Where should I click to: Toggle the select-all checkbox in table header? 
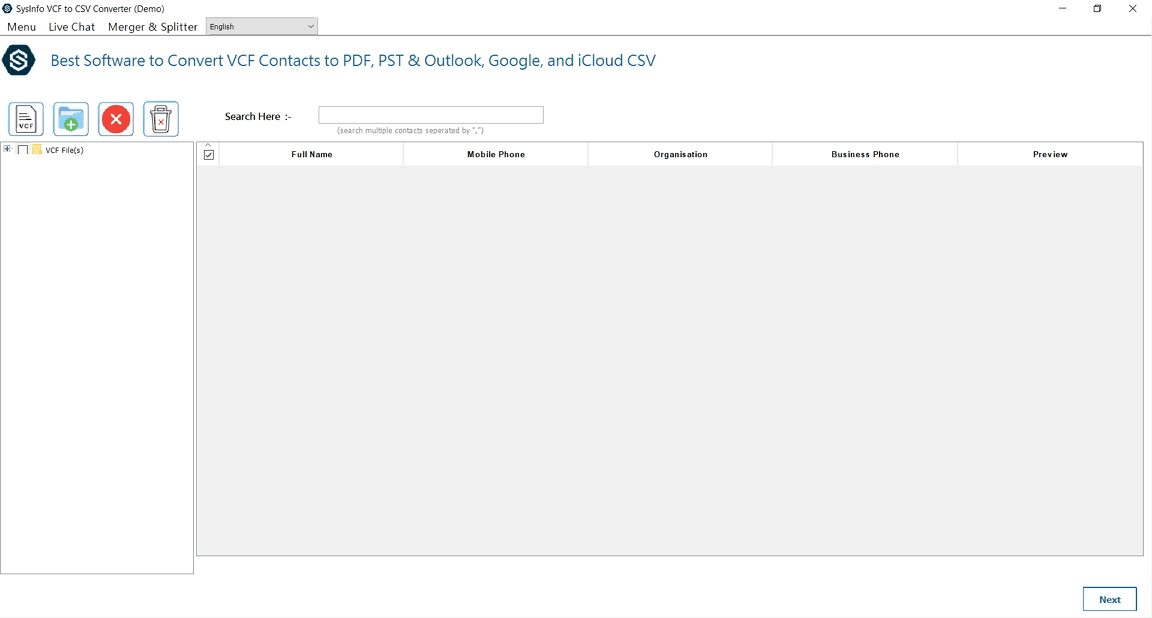[x=209, y=155]
